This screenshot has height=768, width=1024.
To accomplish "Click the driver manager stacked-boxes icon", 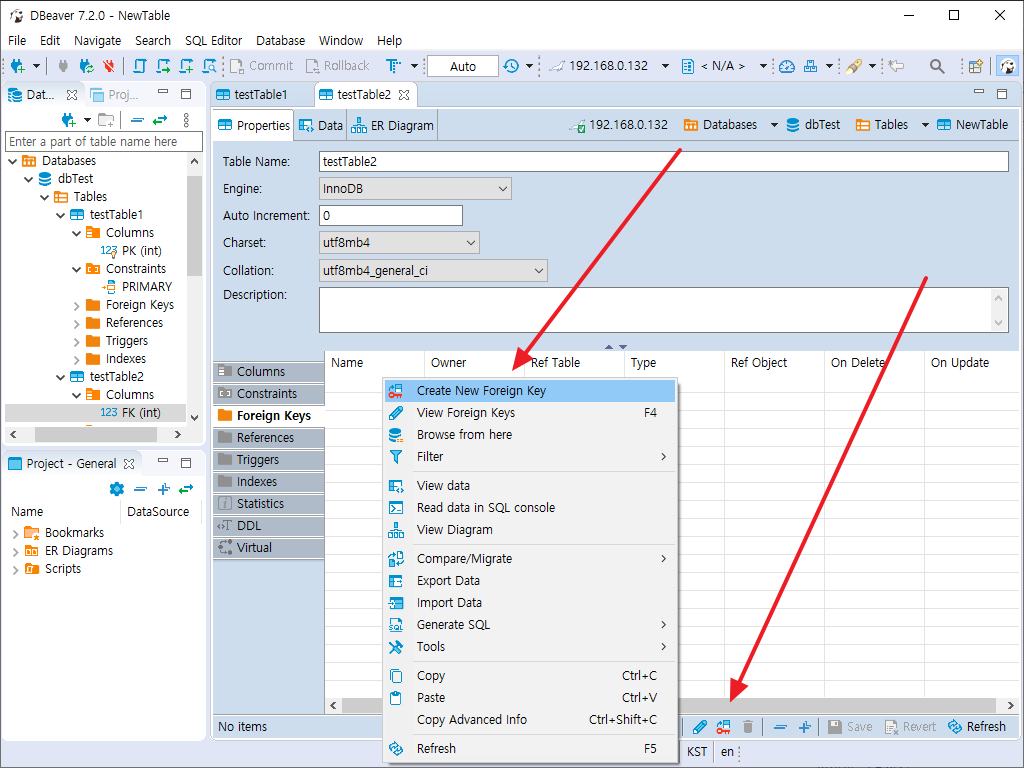I will [810, 66].
